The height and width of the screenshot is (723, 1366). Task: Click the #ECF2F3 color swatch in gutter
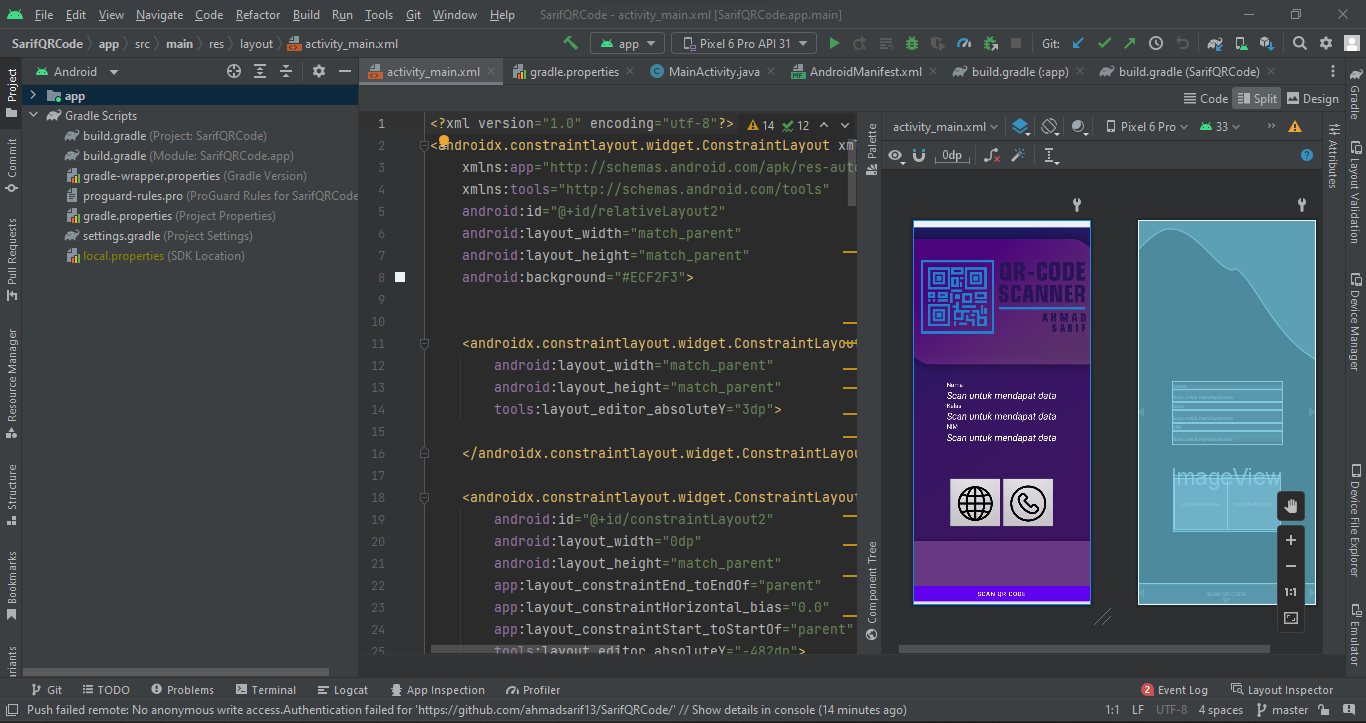[x=400, y=277]
